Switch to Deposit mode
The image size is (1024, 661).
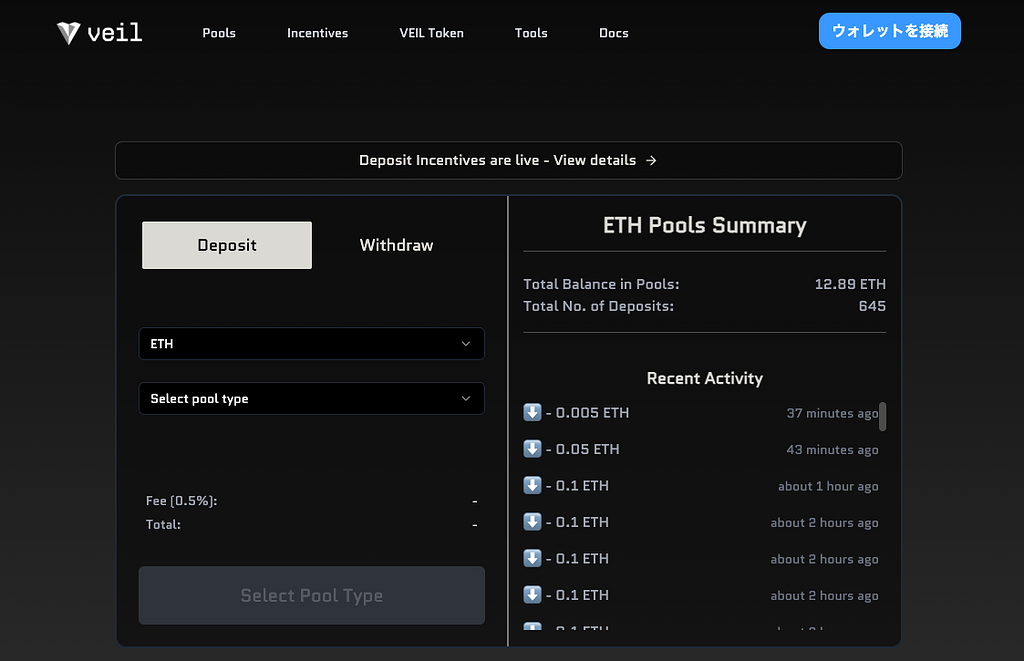click(x=227, y=245)
